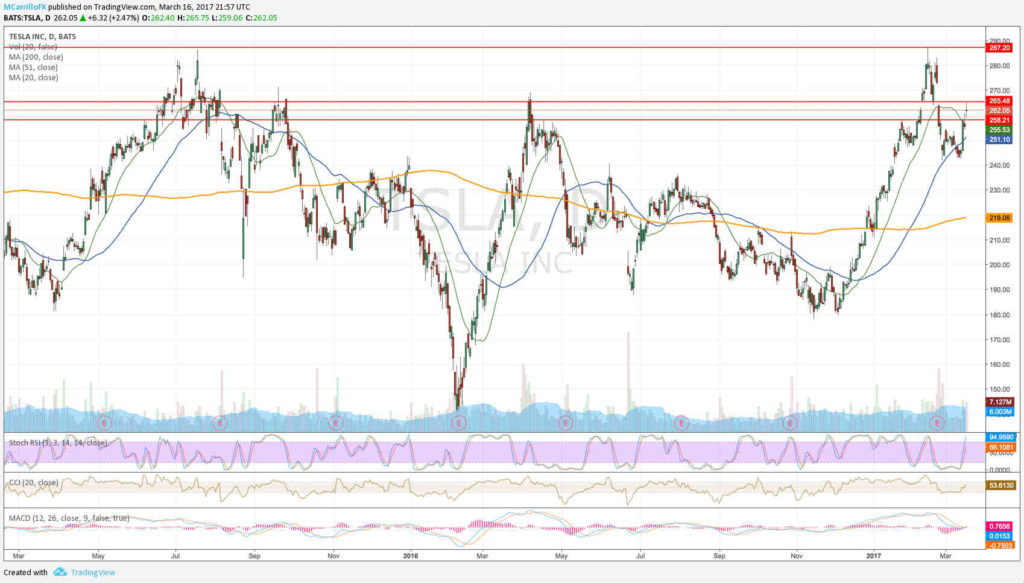The height and width of the screenshot is (583, 1024).
Task: Click the blue 6.003M volume average label
Action: (999, 412)
